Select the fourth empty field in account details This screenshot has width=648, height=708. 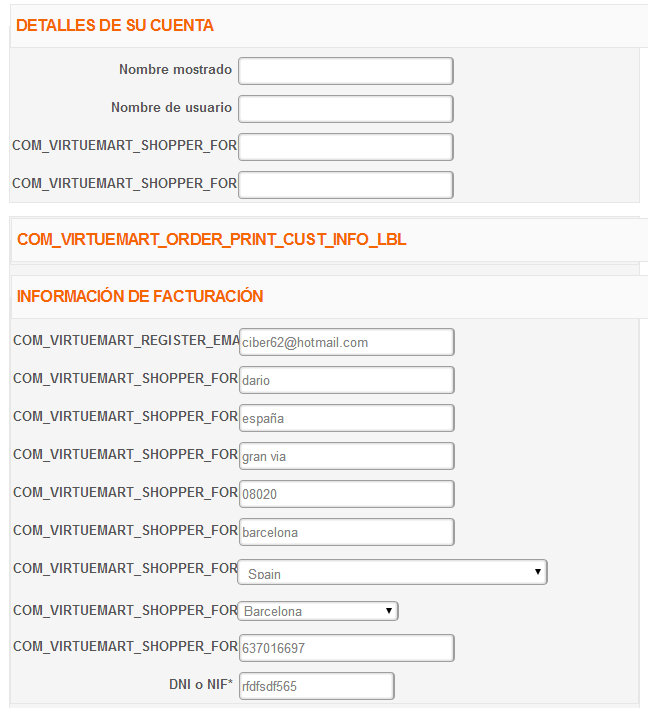tap(345, 185)
